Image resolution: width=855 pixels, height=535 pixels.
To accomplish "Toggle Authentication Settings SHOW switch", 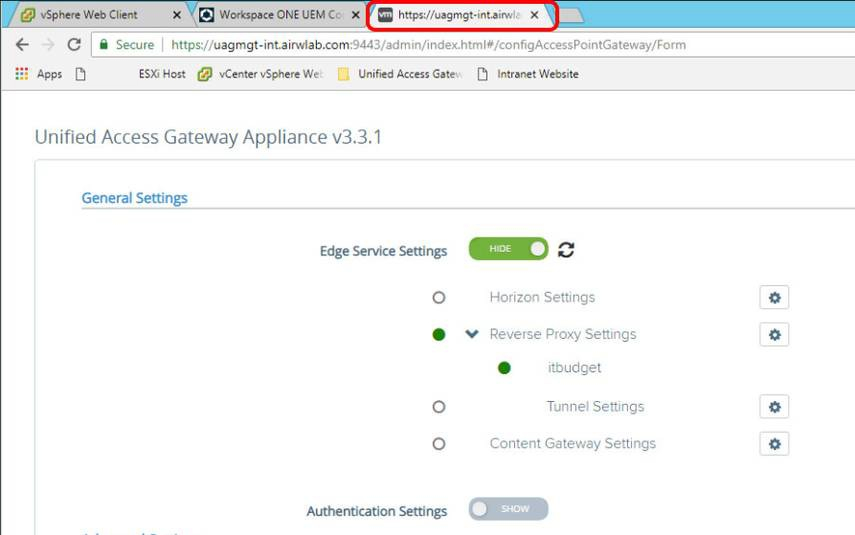I will click(508, 509).
